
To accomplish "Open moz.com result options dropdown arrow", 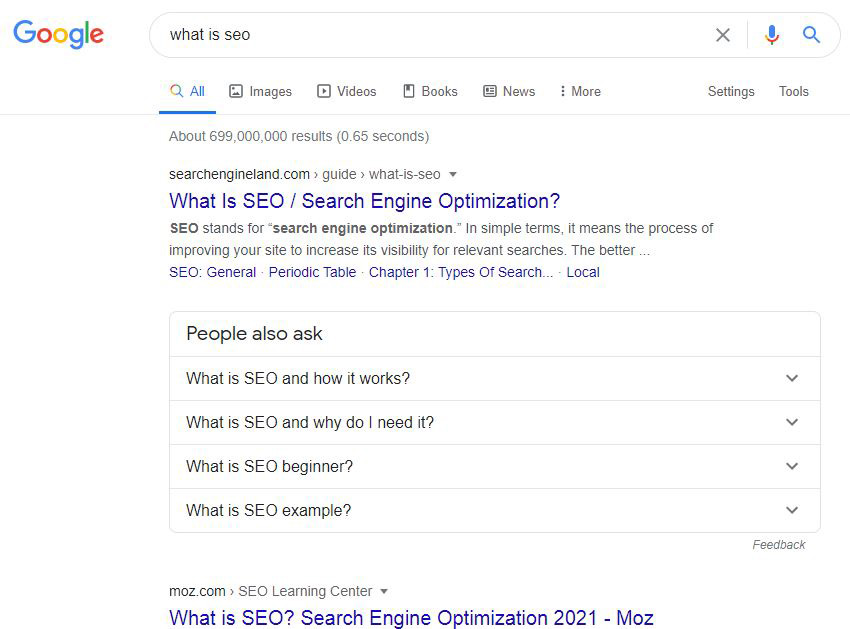I will tap(384, 592).
